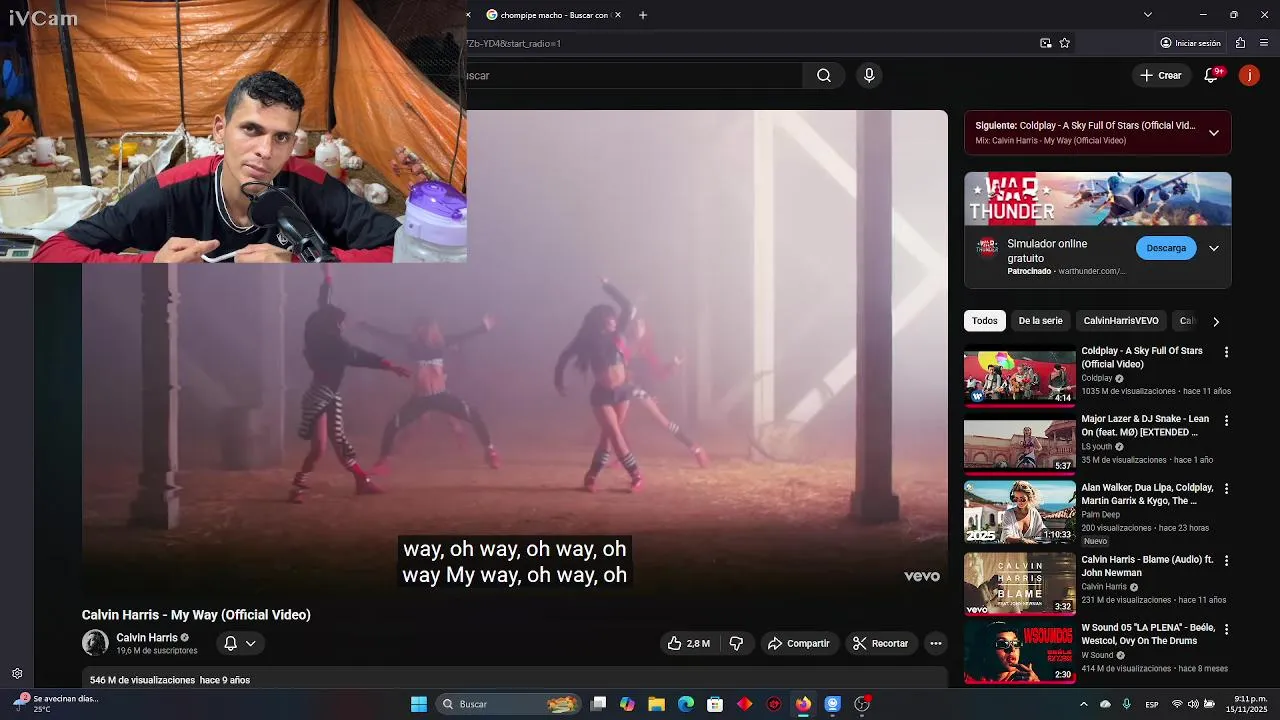Open the War Thunder ad banner
Image resolution: width=1280 pixels, height=720 pixels.
click(1097, 199)
